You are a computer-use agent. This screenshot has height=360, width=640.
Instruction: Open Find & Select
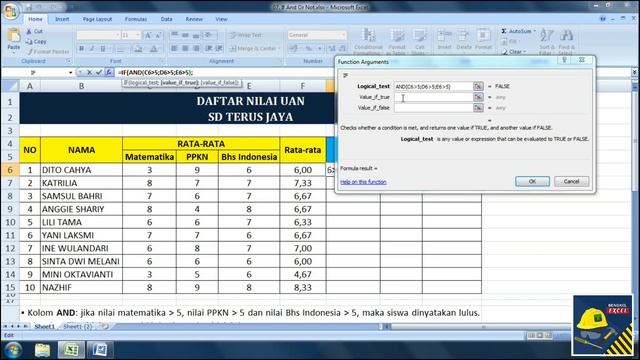coord(566,41)
